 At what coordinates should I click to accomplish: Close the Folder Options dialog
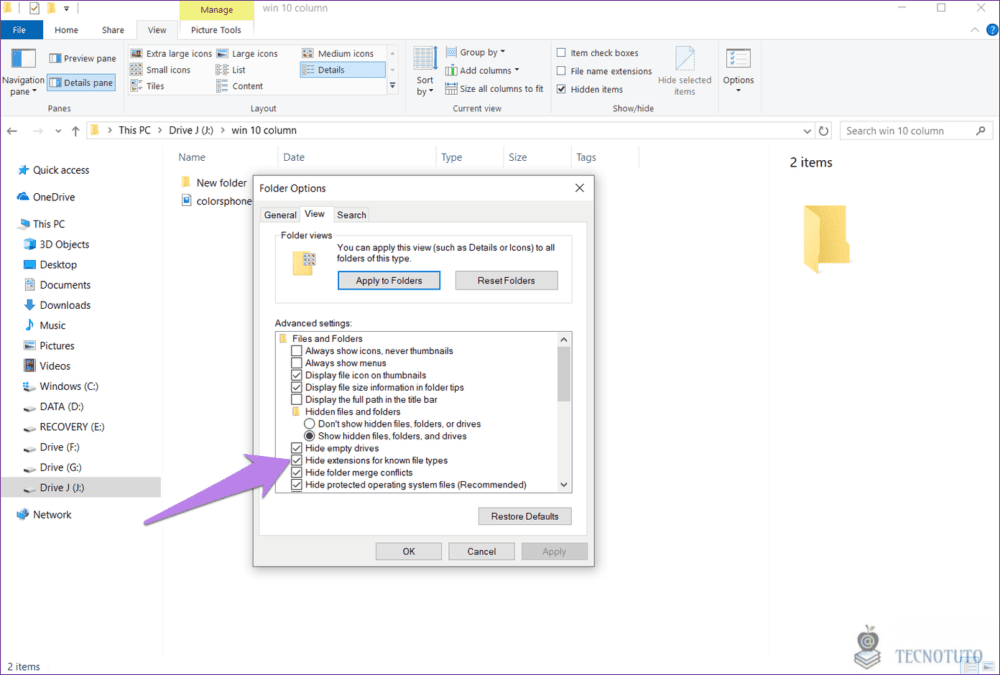click(579, 188)
